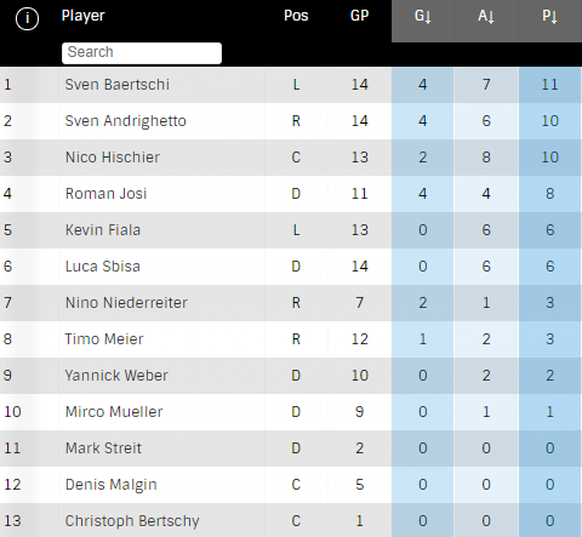The width and height of the screenshot is (582, 537).
Task: Open Yannick Weber's player link
Action: point(117,376)
